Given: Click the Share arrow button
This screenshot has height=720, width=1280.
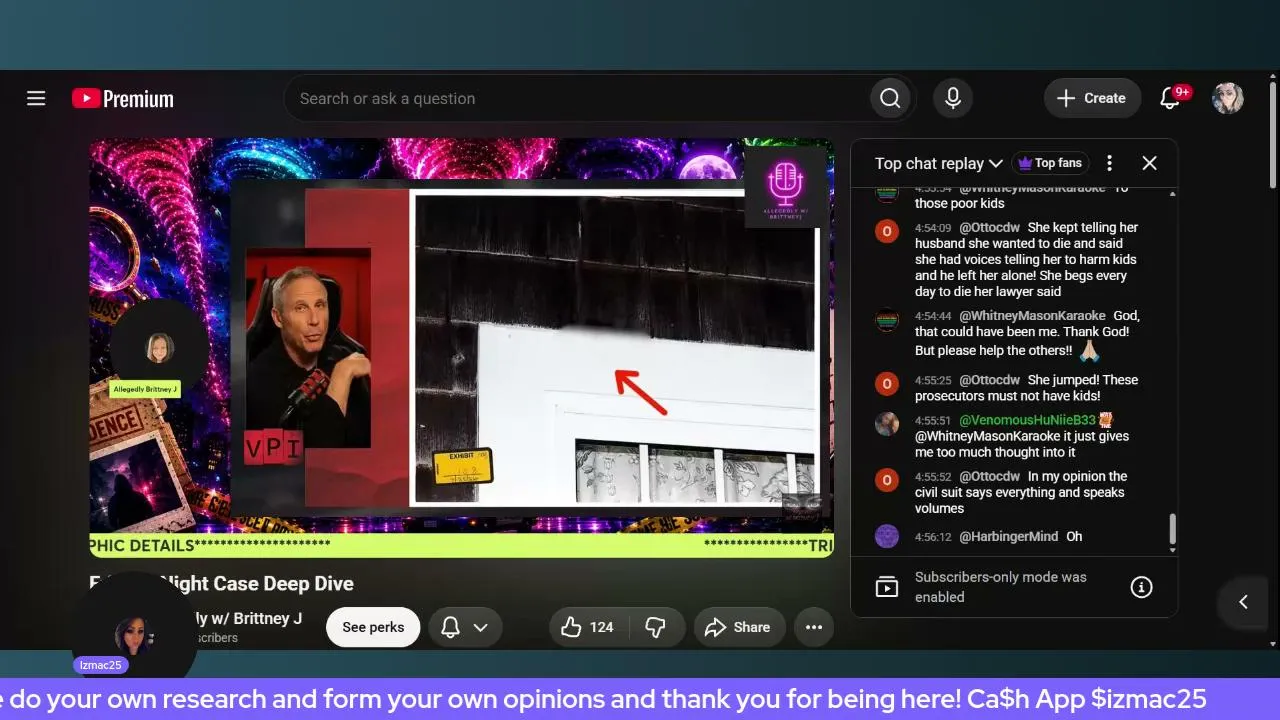Looking at the screenshot, I should click(737, 627).
